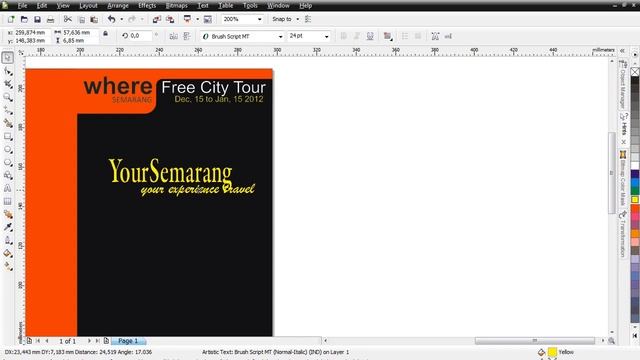The height and width of the screenshot is (360, 640).
Task: Switch to the Page 1 tab
Action: [x=128, y=341]
